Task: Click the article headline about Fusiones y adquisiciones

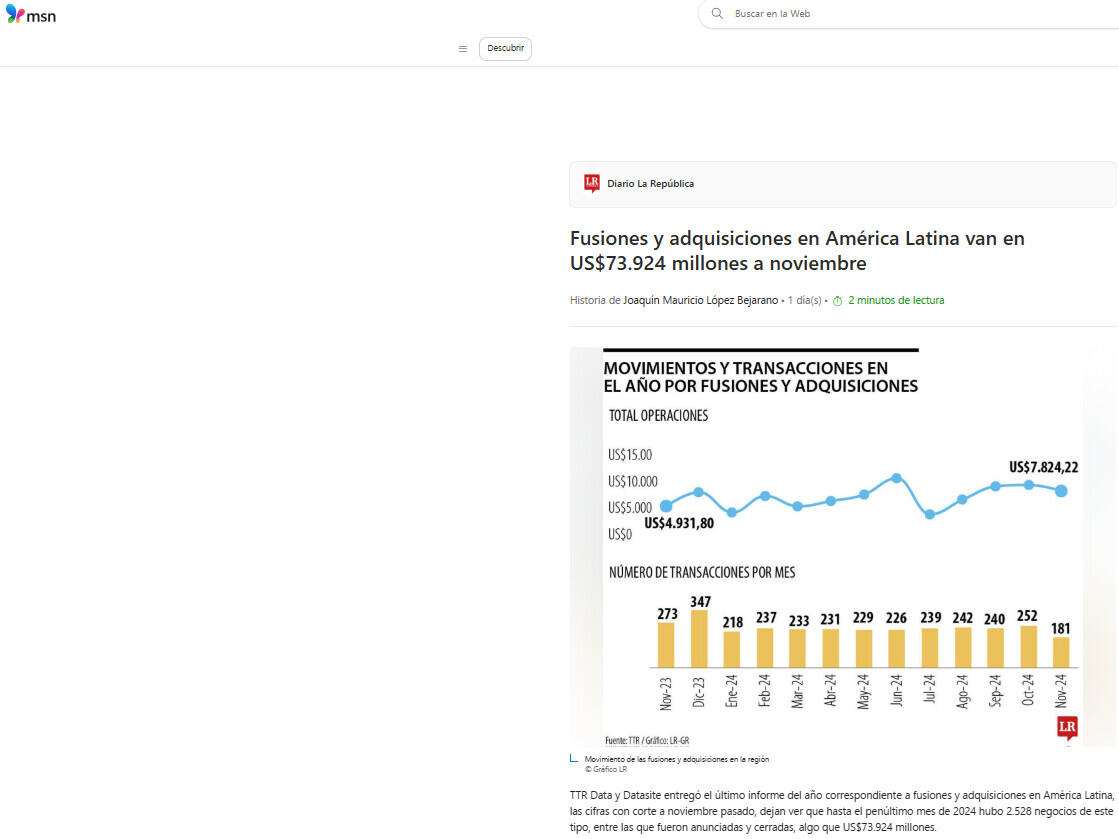Action: tap(797, 251)
